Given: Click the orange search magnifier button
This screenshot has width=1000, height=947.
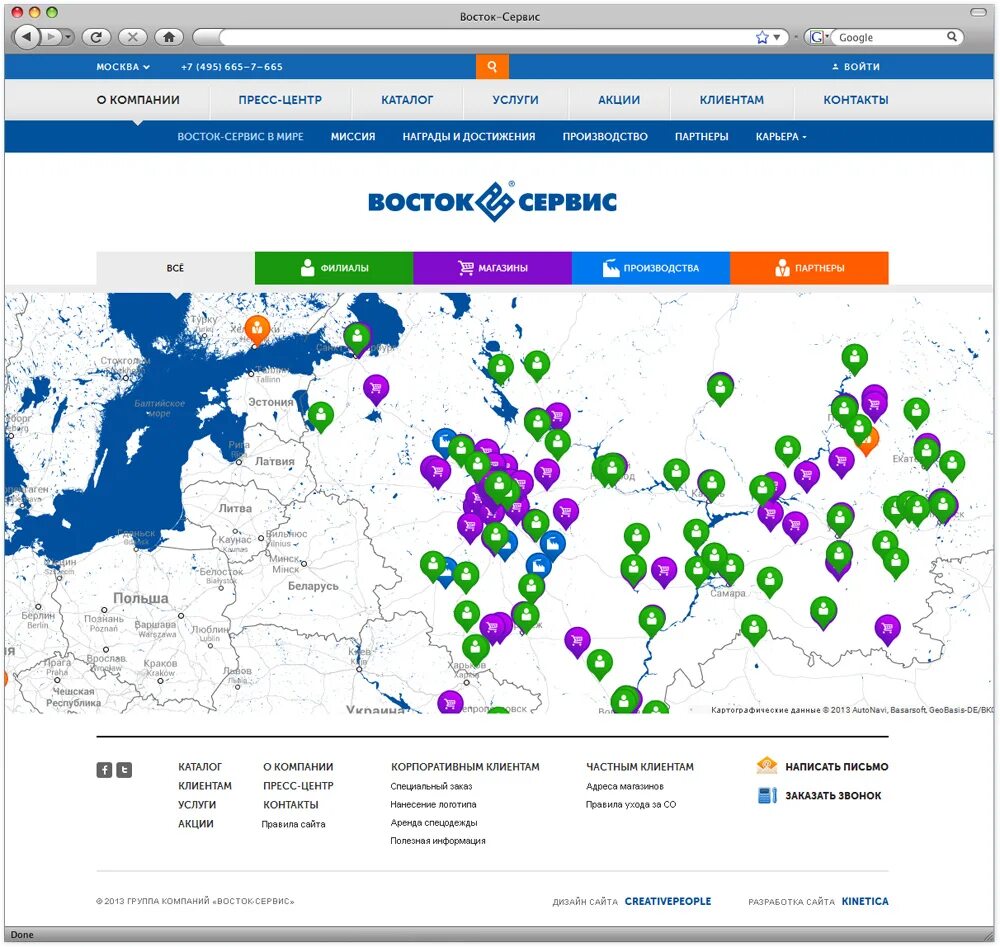Looking at the screenshot, I should pos(492,66).
